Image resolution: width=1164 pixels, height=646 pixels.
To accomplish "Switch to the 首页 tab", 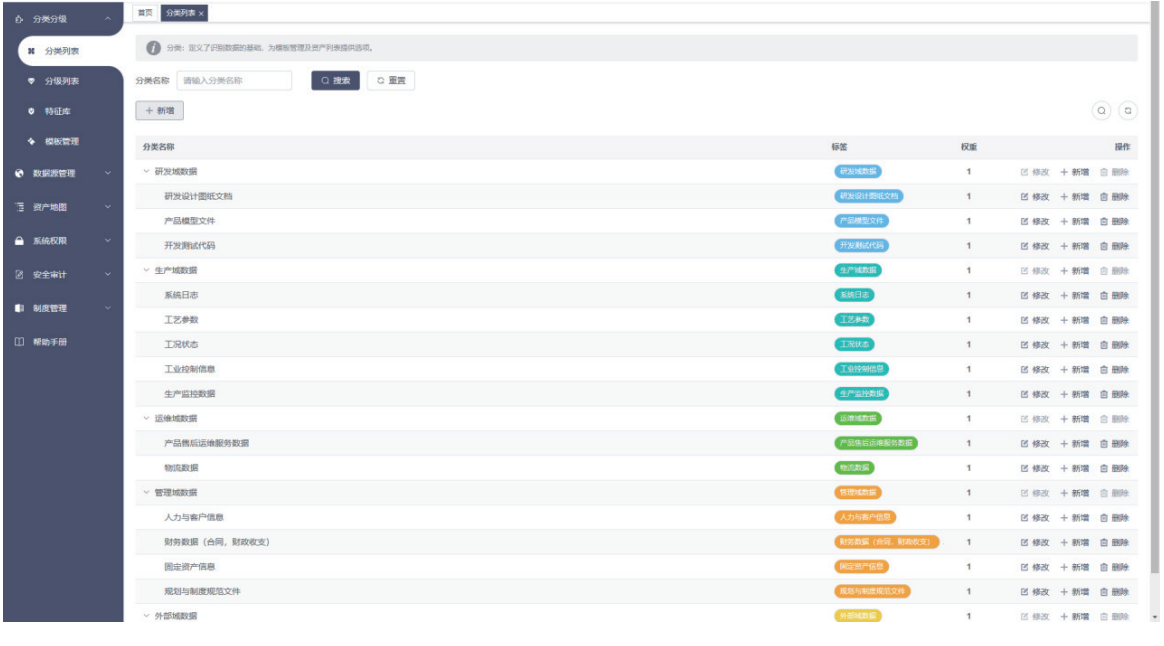I will click(x=145, y=13).
